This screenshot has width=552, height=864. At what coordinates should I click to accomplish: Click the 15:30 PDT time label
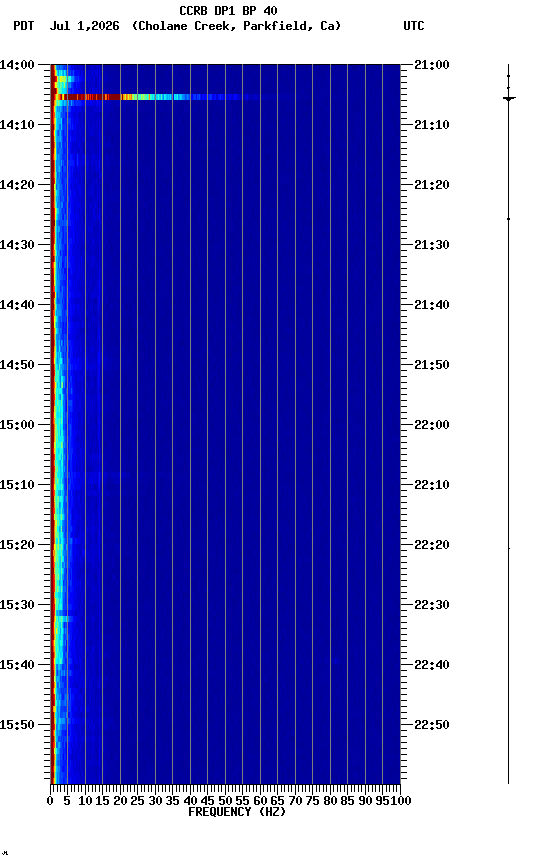tap(17, 605)
